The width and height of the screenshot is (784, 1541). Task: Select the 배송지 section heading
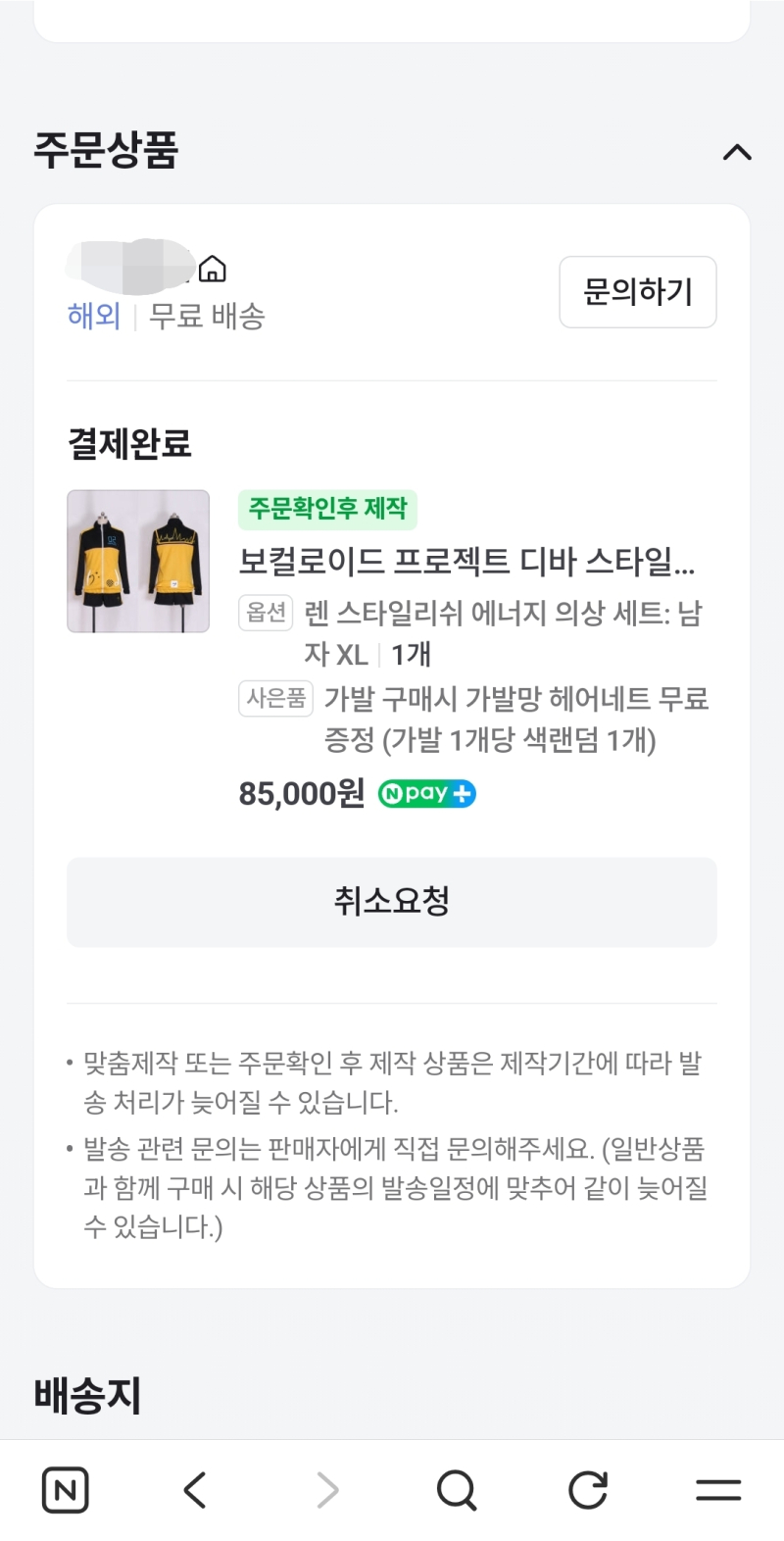[88, 1395]
